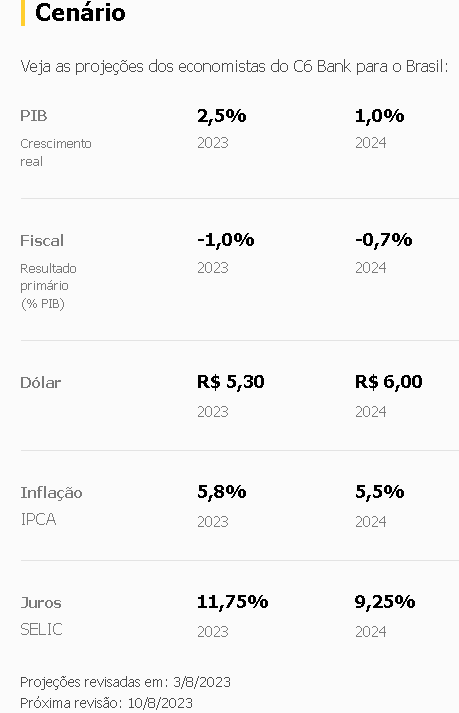Click the 2,5% PIB 2023 value
This screenshot has width=459, height=713.
[222, 115]
